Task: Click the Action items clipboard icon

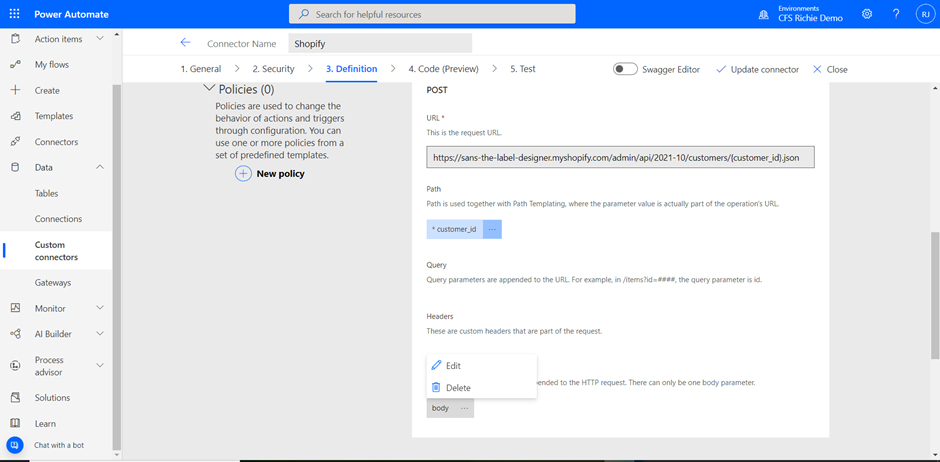Action: point(16,39)
